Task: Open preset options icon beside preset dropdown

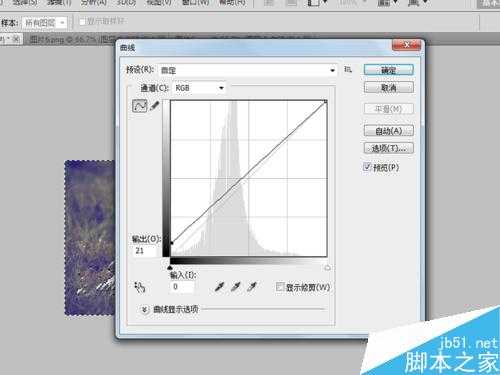Action: pyautogui.click(x=348, y=69)
